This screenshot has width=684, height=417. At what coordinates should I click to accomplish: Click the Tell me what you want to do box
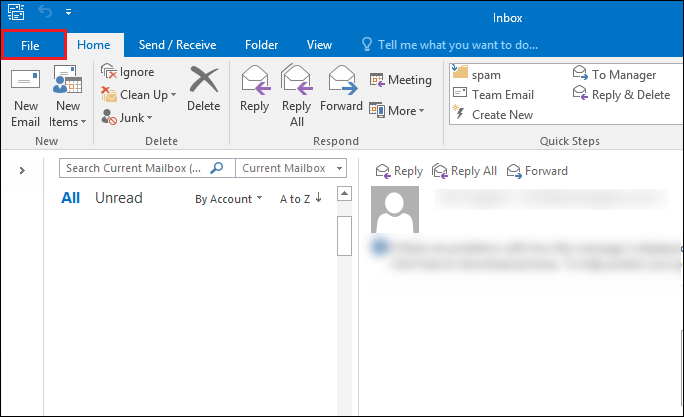pyautogui.click(x=450, y=45)
